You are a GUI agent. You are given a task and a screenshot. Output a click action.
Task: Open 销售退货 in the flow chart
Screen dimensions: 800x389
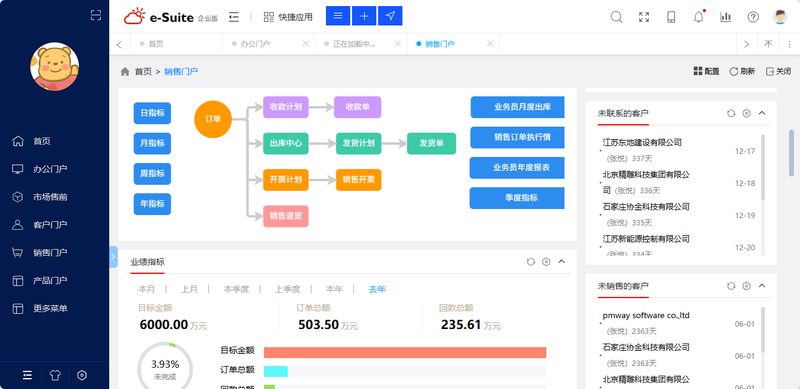(x=286, y=216)
